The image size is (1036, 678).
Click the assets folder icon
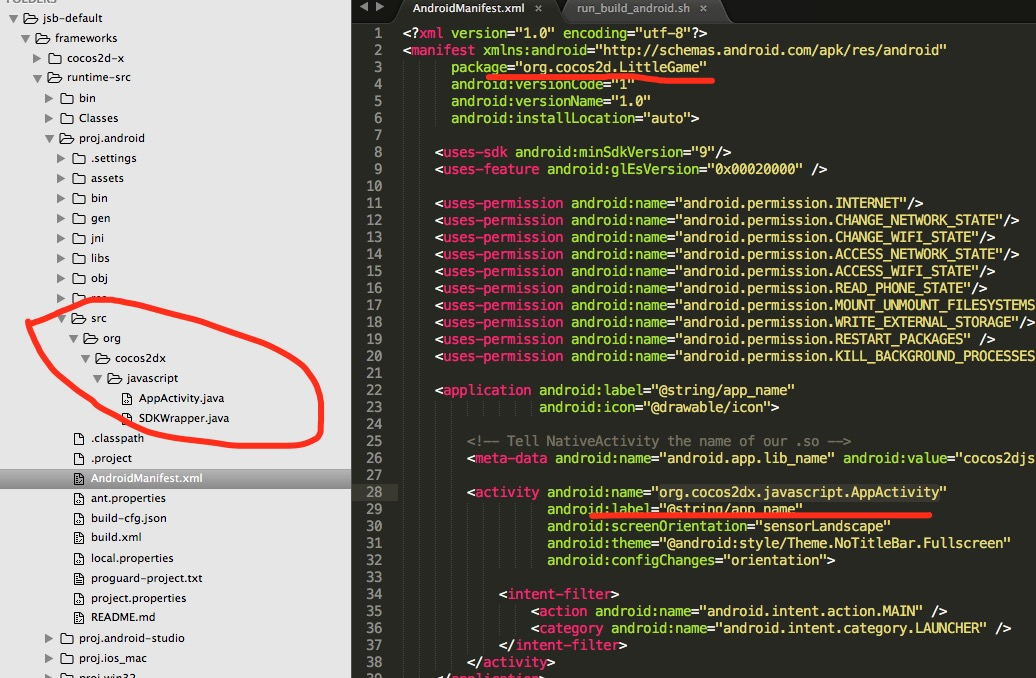[79, 178]
